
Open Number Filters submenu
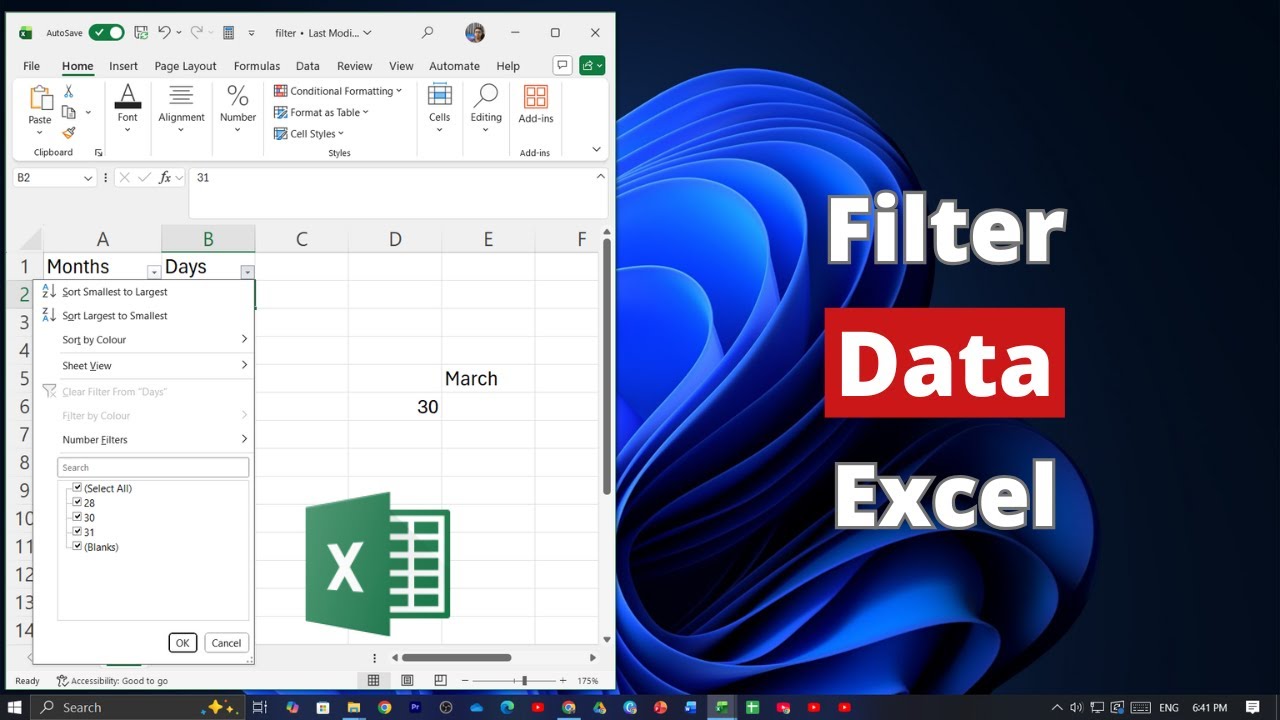(144, 440)
